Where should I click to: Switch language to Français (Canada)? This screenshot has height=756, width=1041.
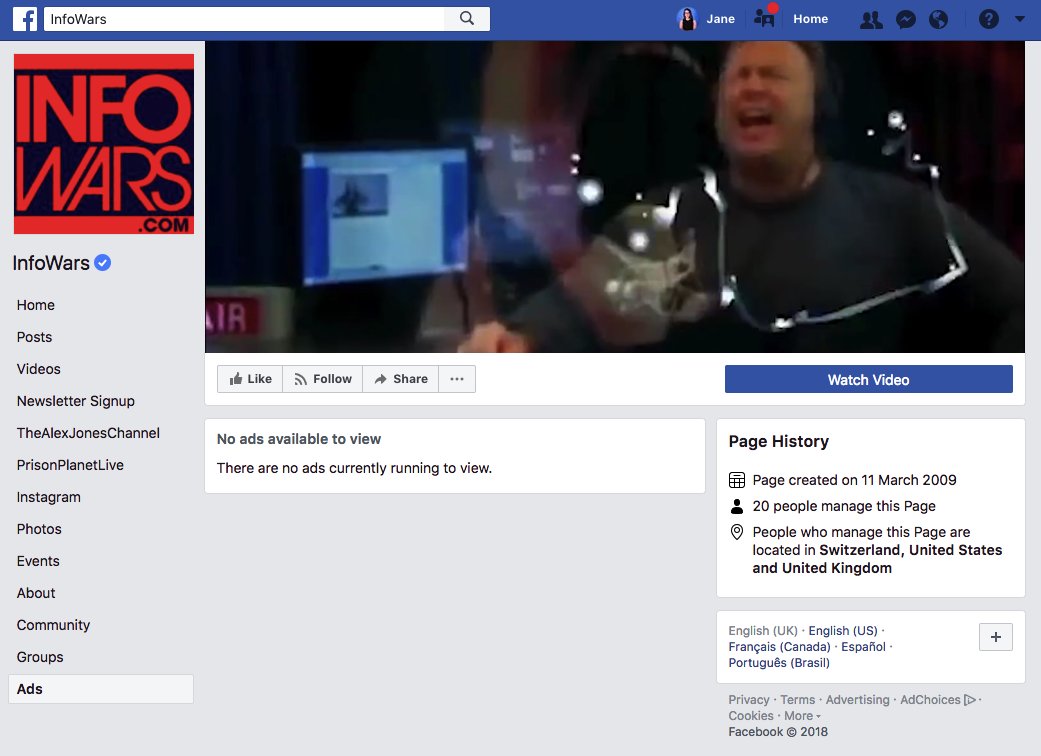tap(779, 646)
